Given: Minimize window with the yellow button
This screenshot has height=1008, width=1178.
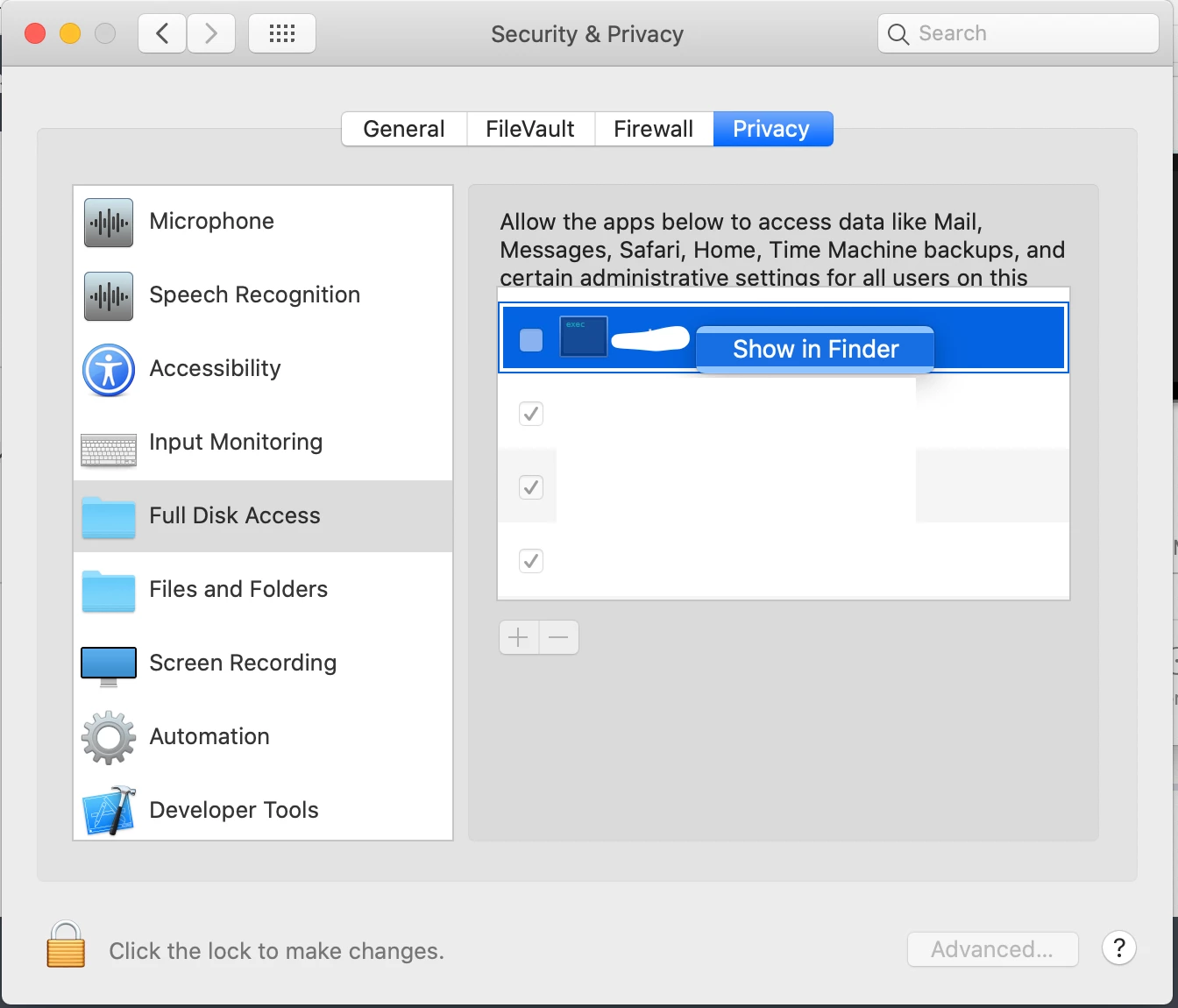Looking at the screenshot, I should click(x=70, y=33).
